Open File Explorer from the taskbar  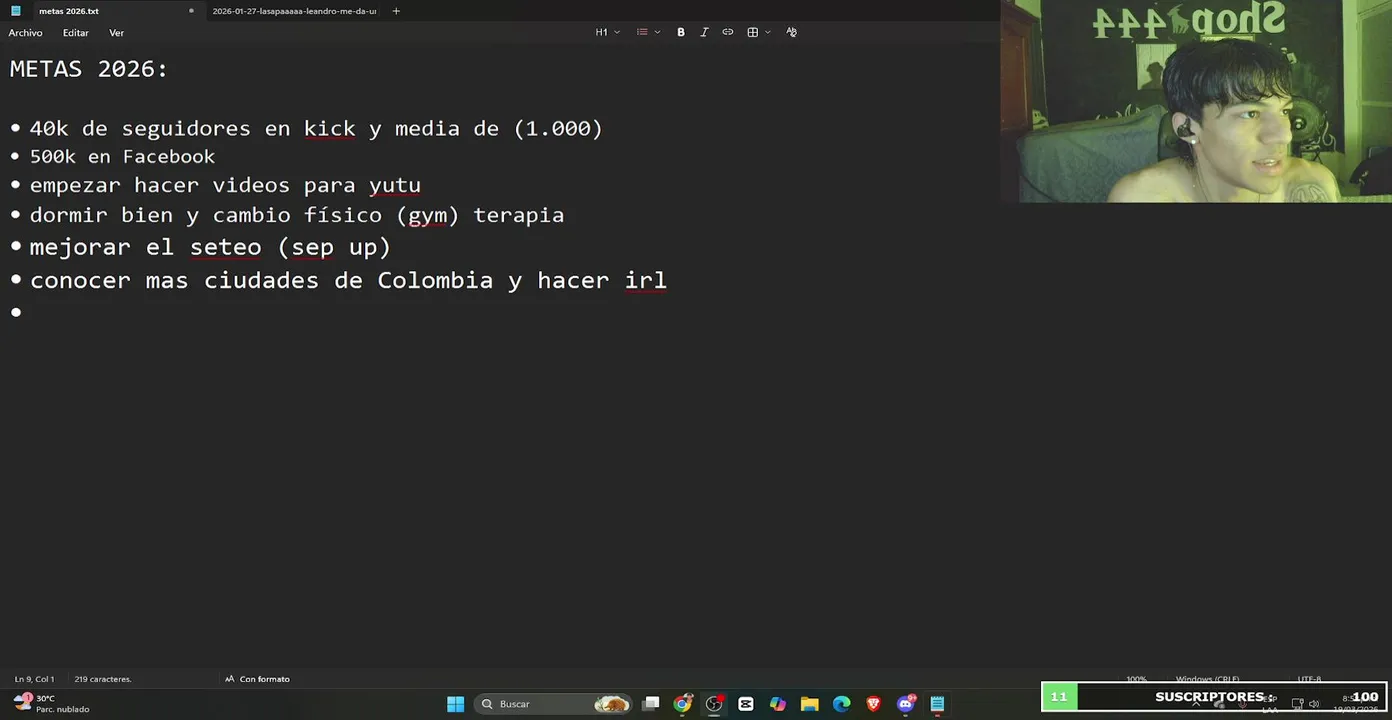tap(810, 704)
